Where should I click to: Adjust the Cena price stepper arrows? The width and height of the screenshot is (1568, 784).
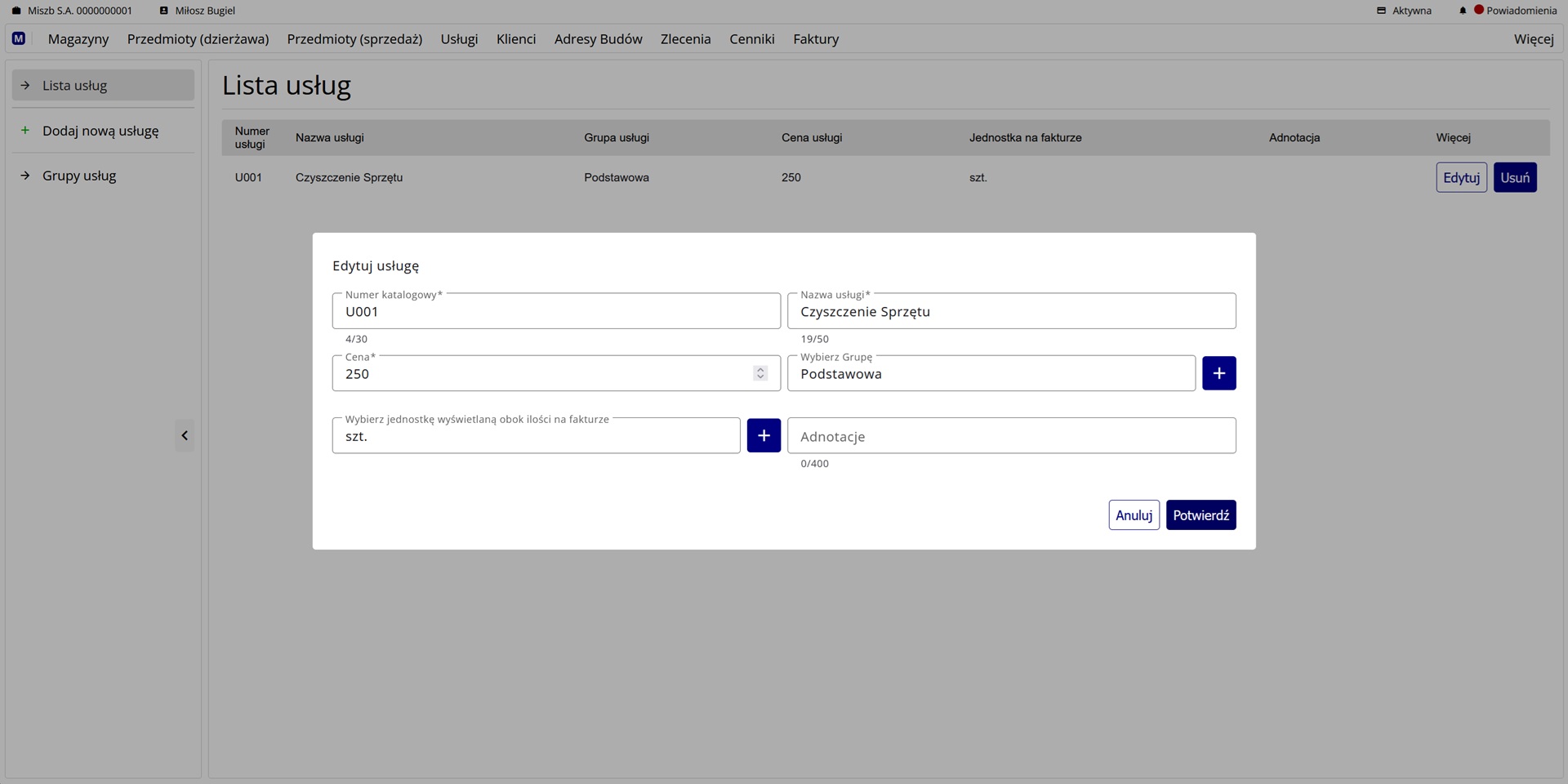pos(760,373)
